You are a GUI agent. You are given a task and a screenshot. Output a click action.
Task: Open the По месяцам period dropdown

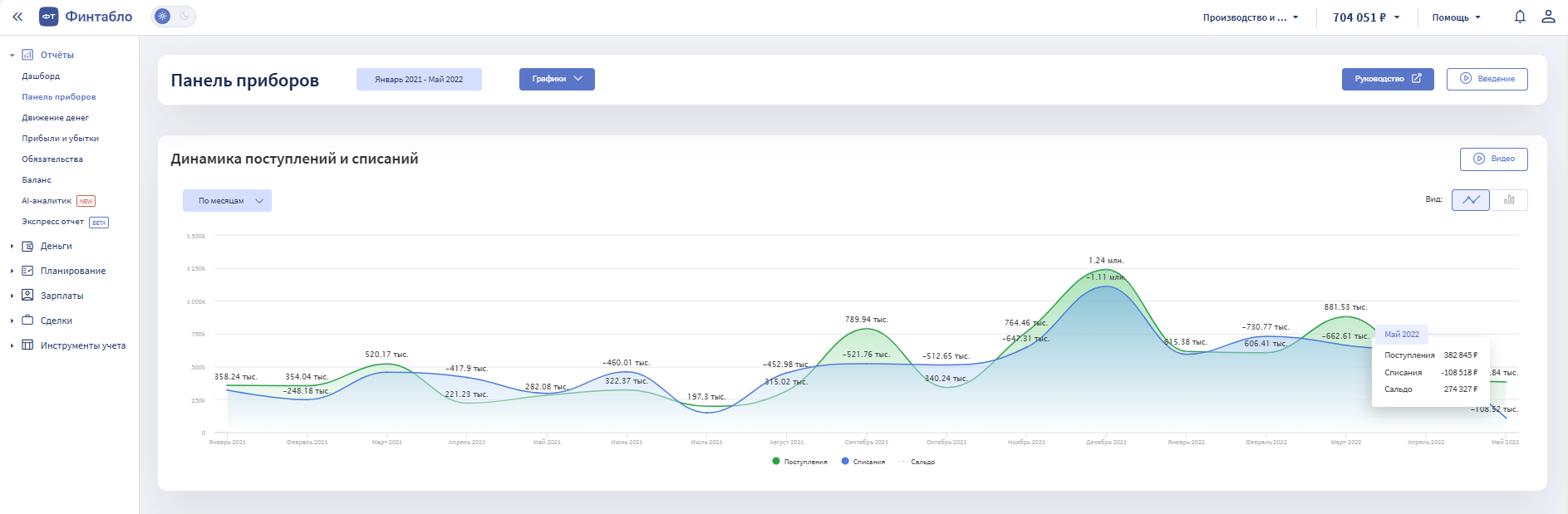(227, 201)
